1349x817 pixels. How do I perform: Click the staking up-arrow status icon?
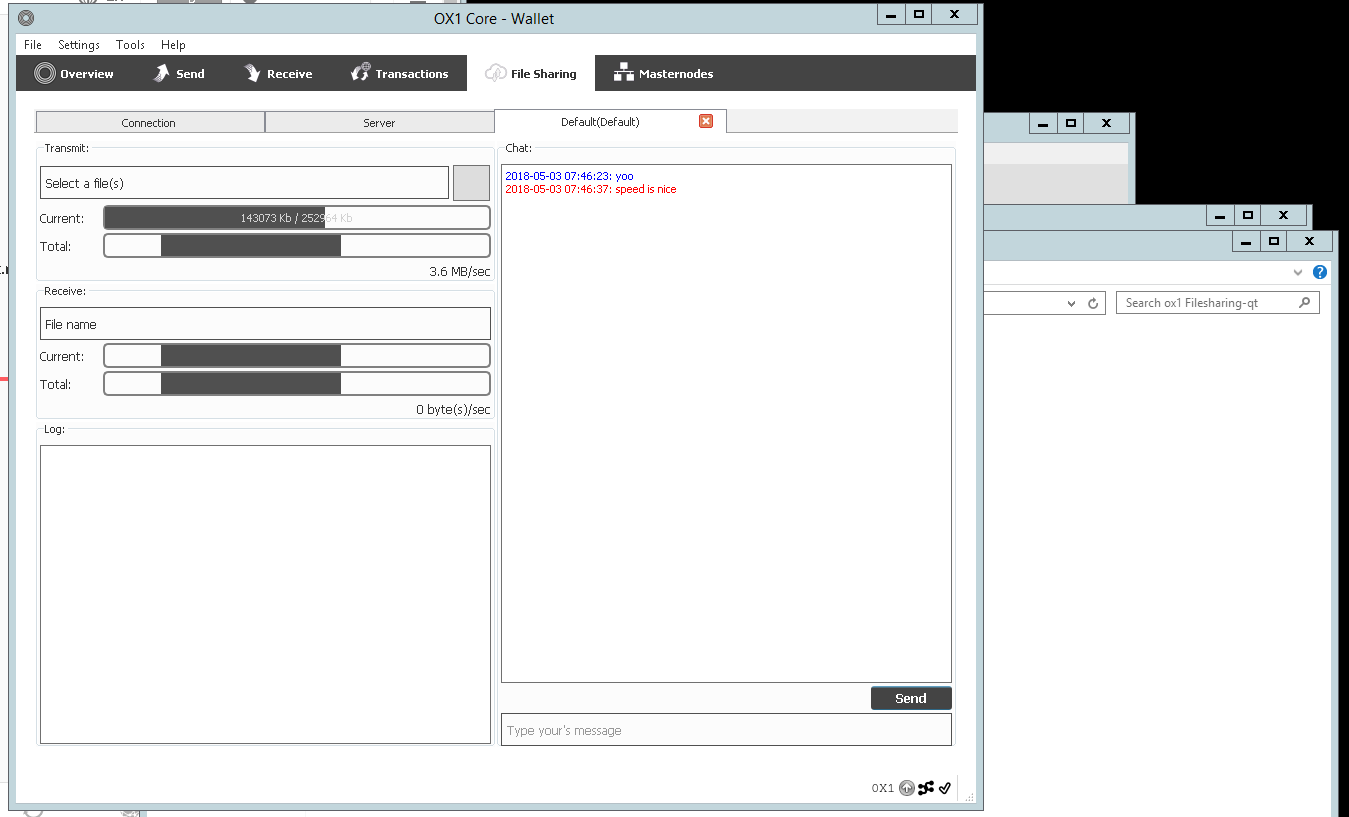(x=907, y=788)
